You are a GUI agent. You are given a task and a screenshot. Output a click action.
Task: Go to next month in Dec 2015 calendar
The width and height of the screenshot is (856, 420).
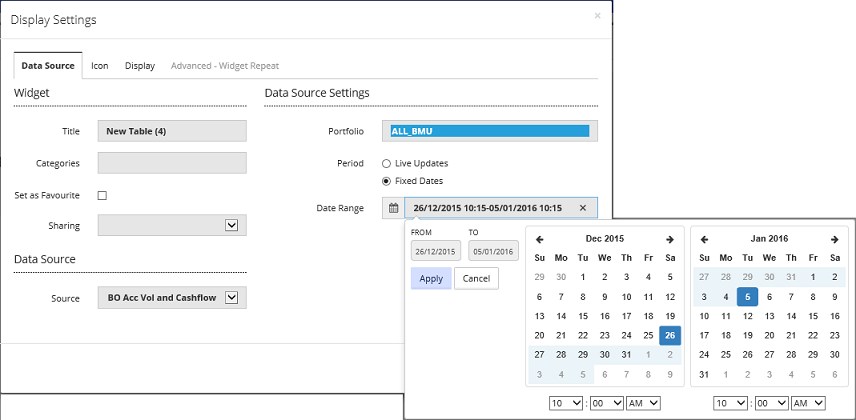tap(670, 239)
